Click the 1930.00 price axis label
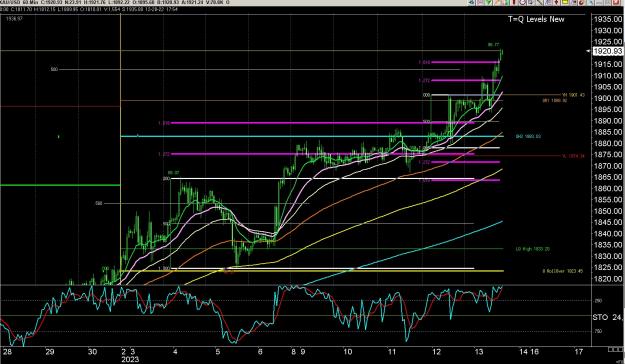This screenshot has width=625, height=364. coord(608,30)
